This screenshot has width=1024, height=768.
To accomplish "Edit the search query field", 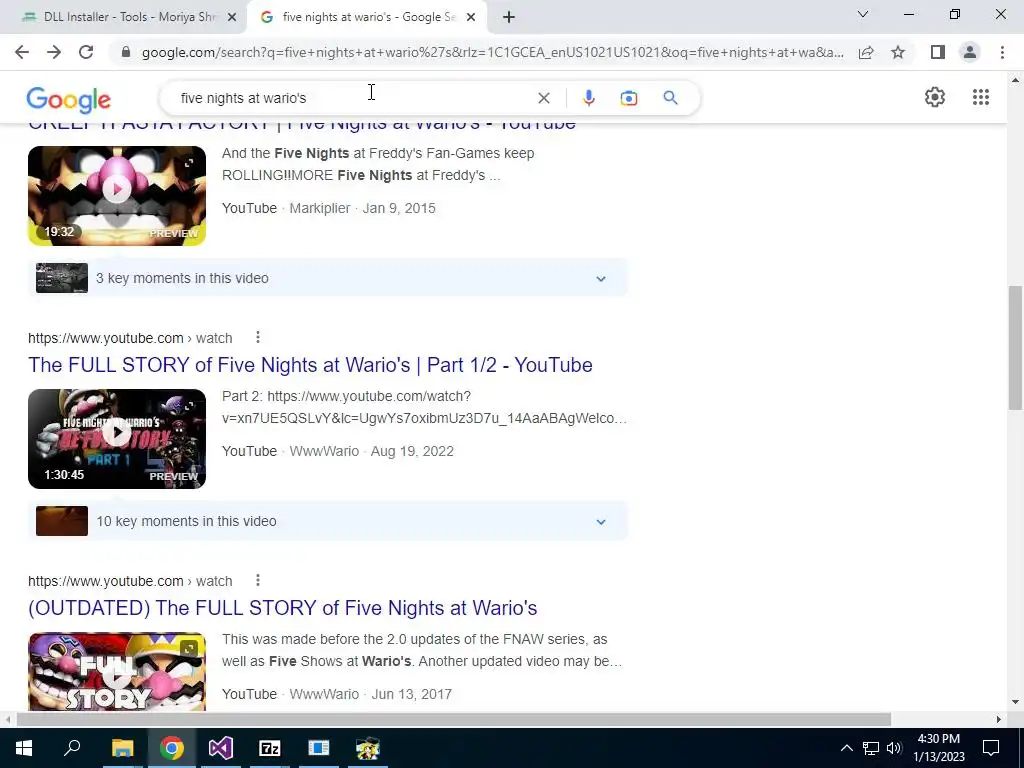I will (353, 98).
